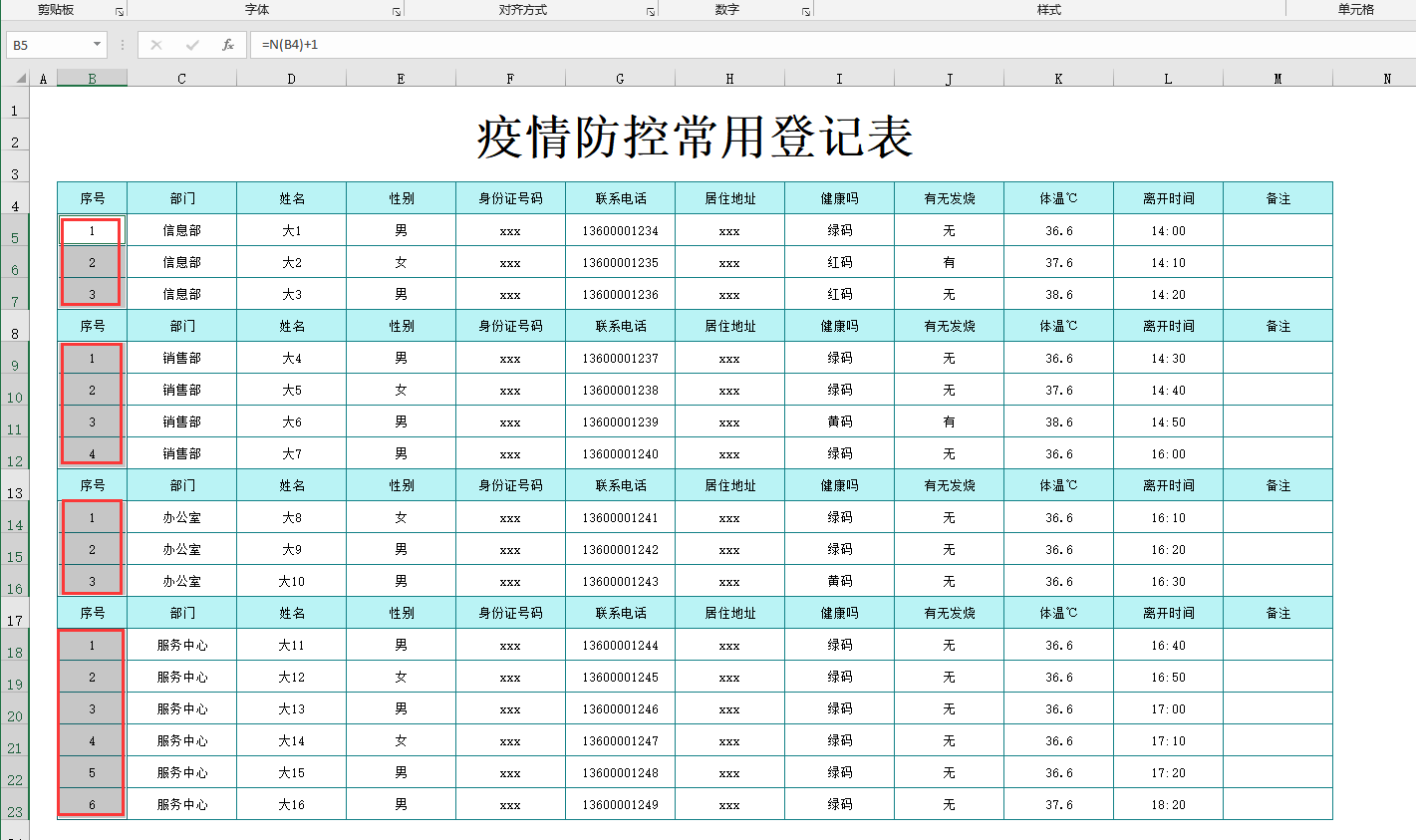This screenshot has height=840, width=1416.
Task: Select phone cell 13600001243
Action: [x=620, y=581]
